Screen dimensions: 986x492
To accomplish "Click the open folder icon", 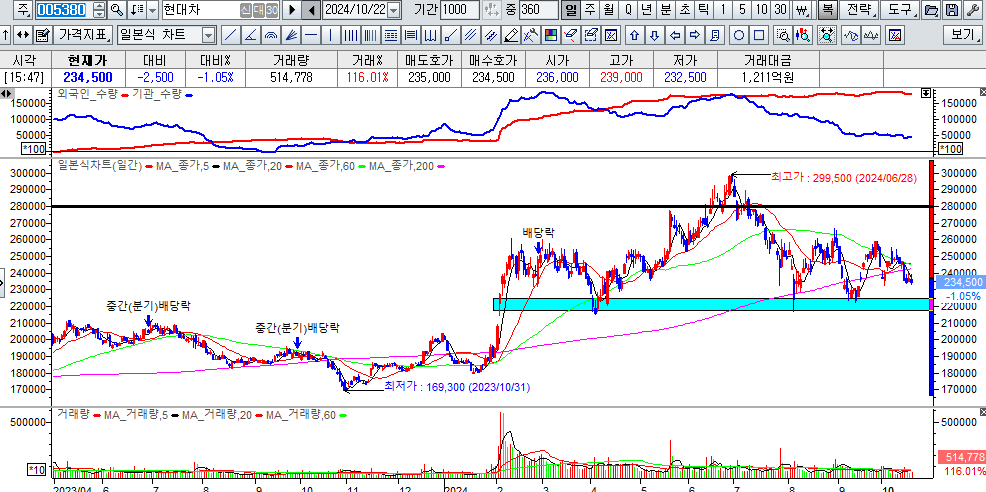I will (930, 10).
